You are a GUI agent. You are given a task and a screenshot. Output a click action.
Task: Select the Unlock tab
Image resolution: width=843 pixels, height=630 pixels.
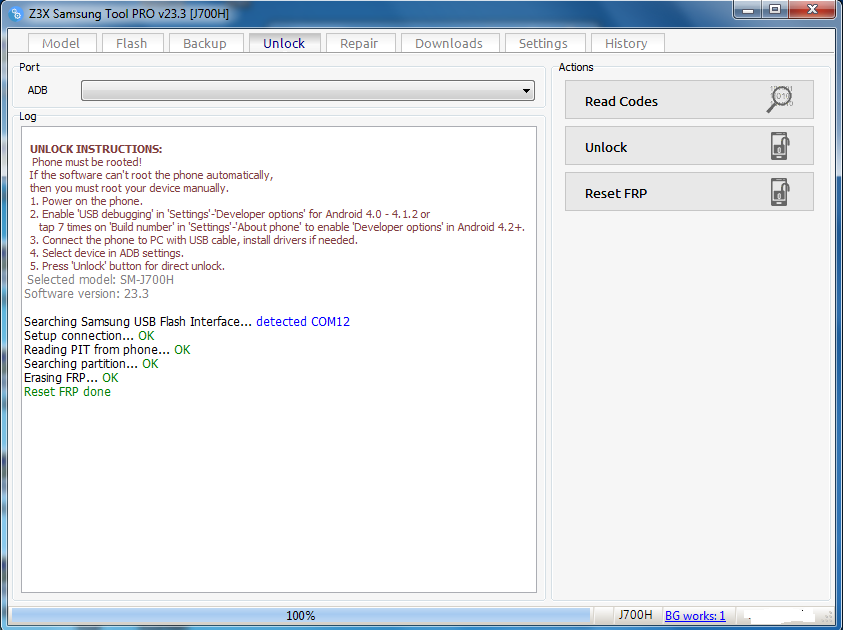click(284, 43)
